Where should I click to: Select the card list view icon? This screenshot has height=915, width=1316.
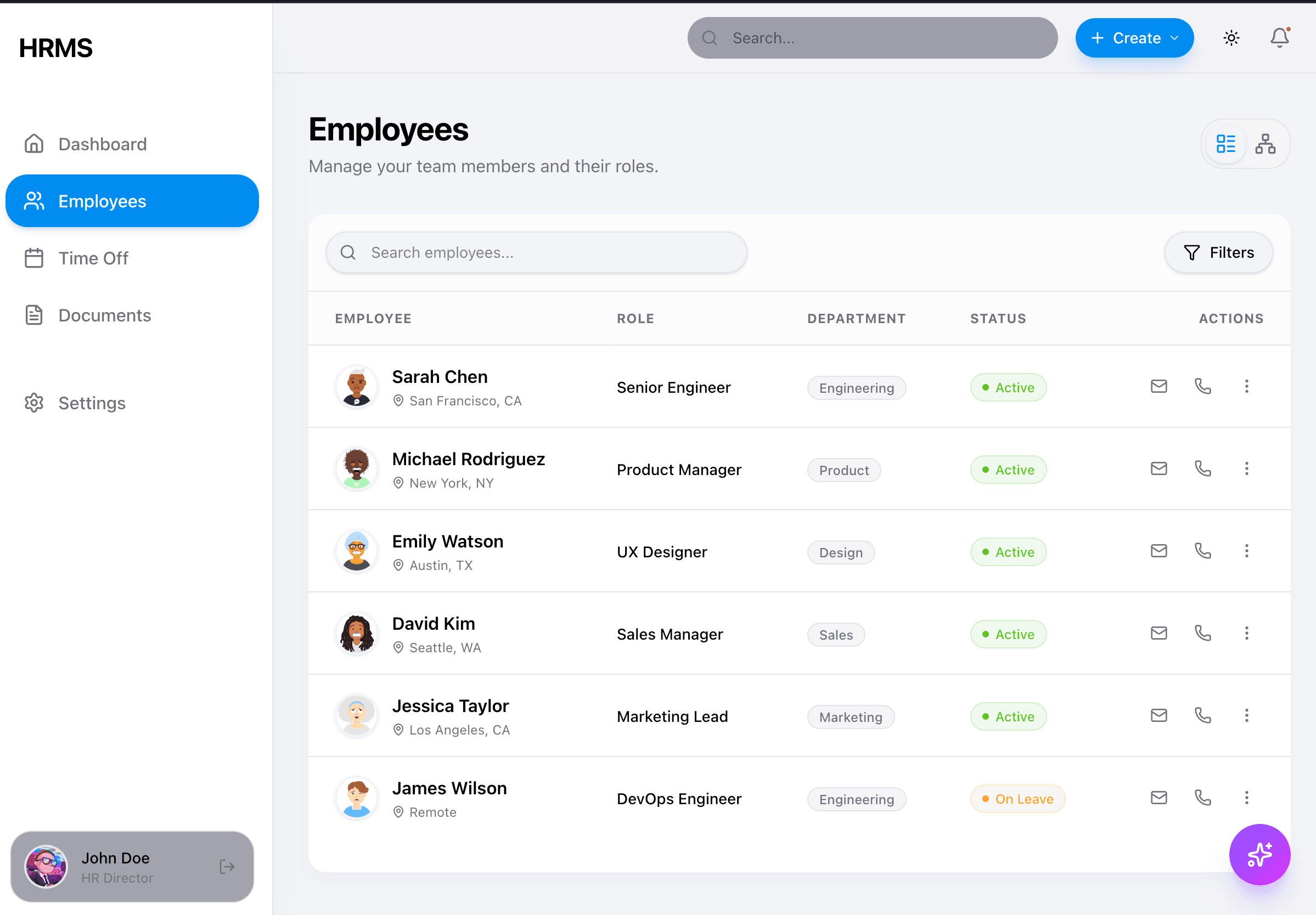coord(1226,144)
